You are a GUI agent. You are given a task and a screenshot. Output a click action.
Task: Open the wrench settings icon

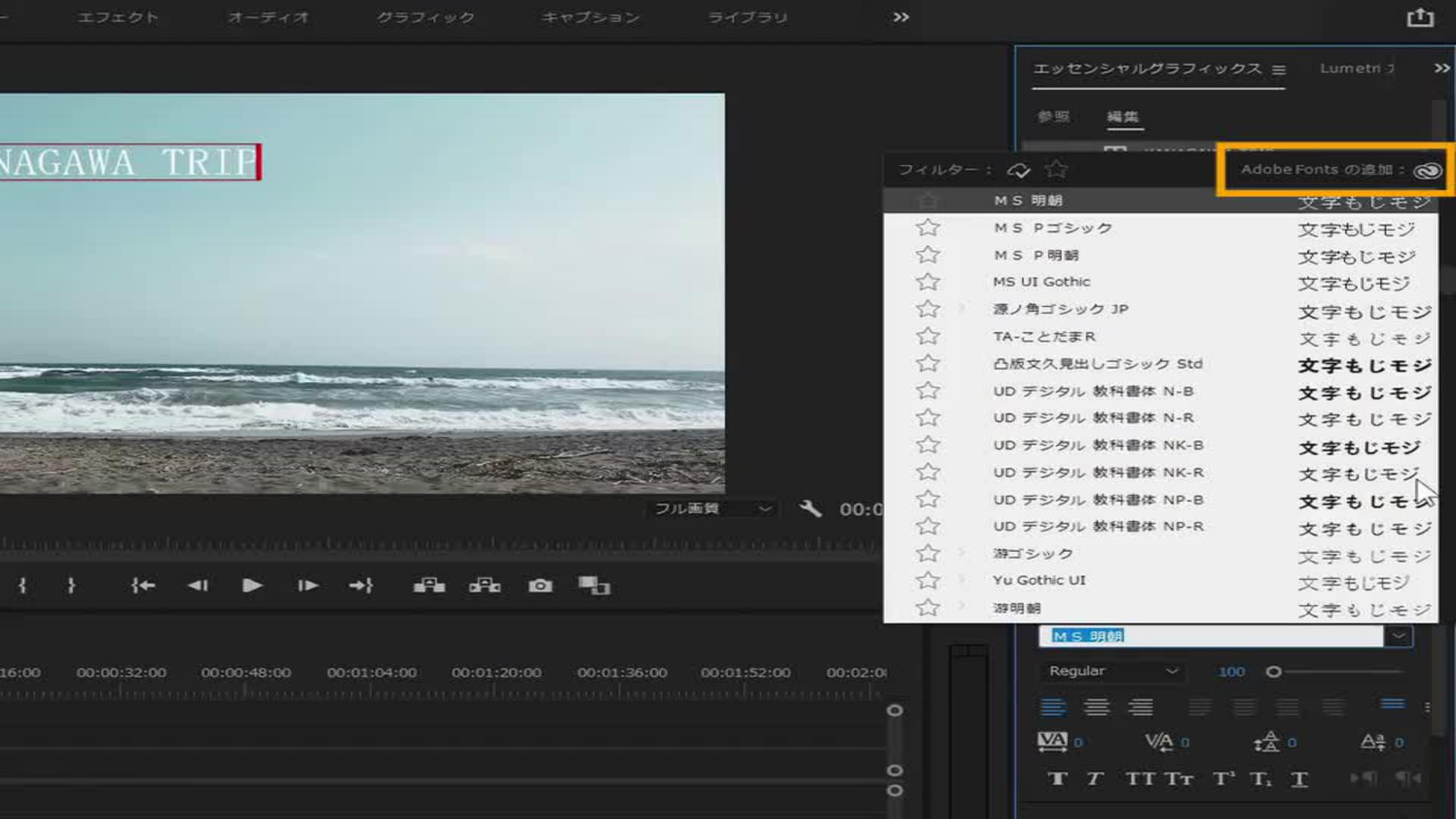tap(810, 508)
